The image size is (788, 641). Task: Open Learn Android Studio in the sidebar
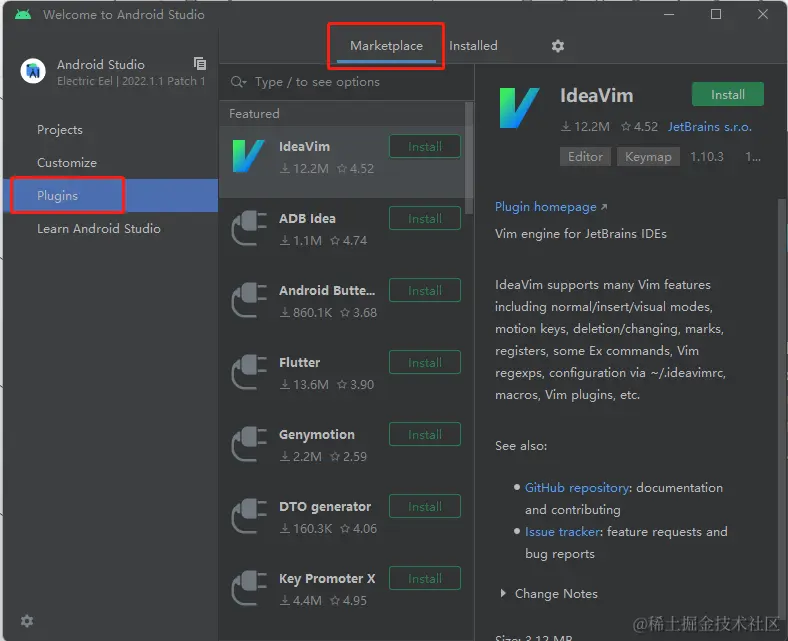click(x=98, y=229)
